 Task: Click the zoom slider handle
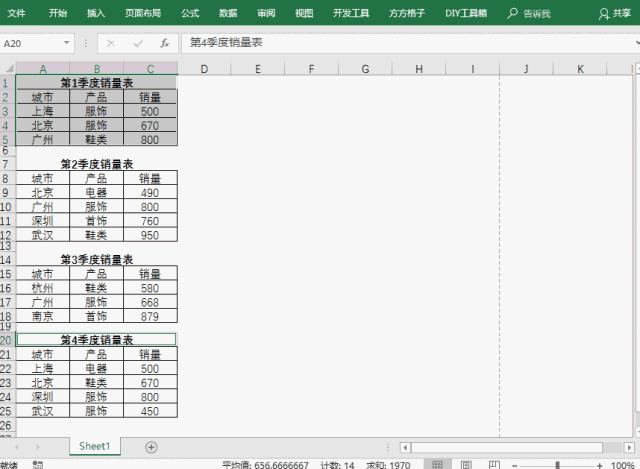click(557, 465)
